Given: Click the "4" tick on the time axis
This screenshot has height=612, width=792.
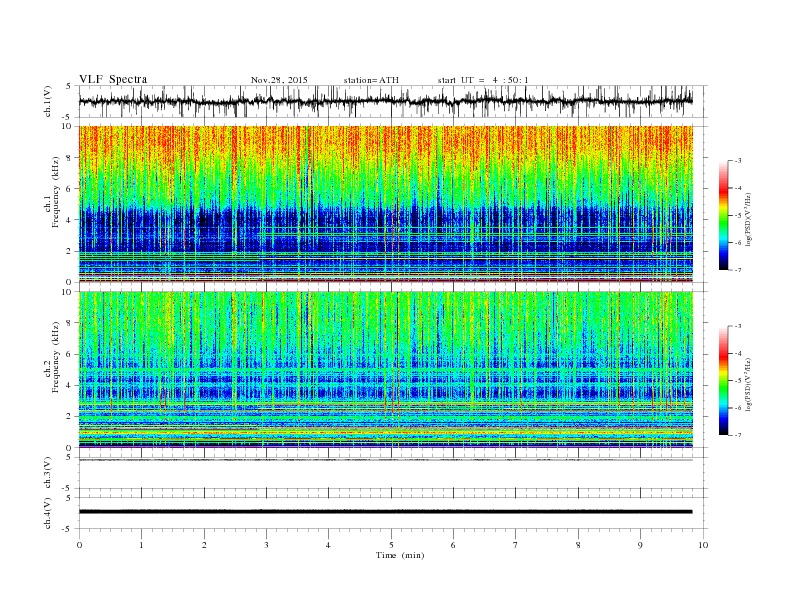Looking at the screenshot, I should pyautogui.click(x=328, y=545).
